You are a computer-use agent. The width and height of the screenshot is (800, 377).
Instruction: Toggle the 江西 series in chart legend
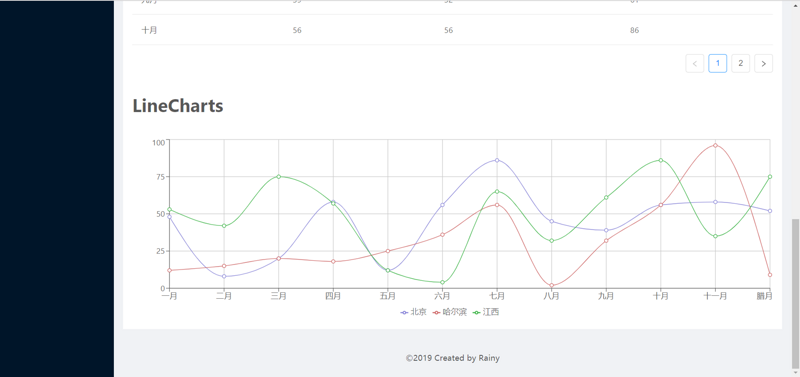click(486, 312)
